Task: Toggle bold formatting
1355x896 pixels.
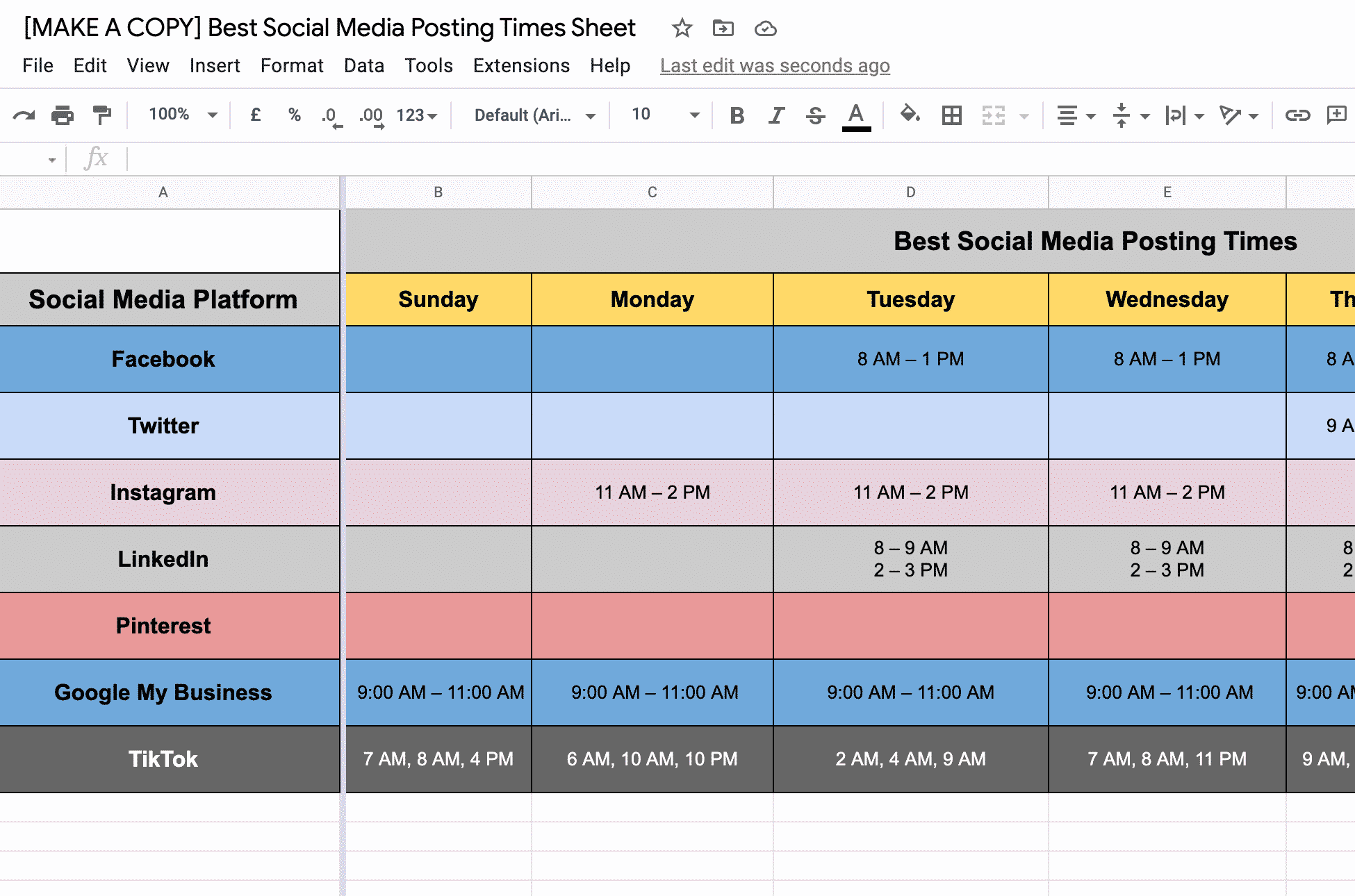Action: pyautogui.click(x=737, y=115)
